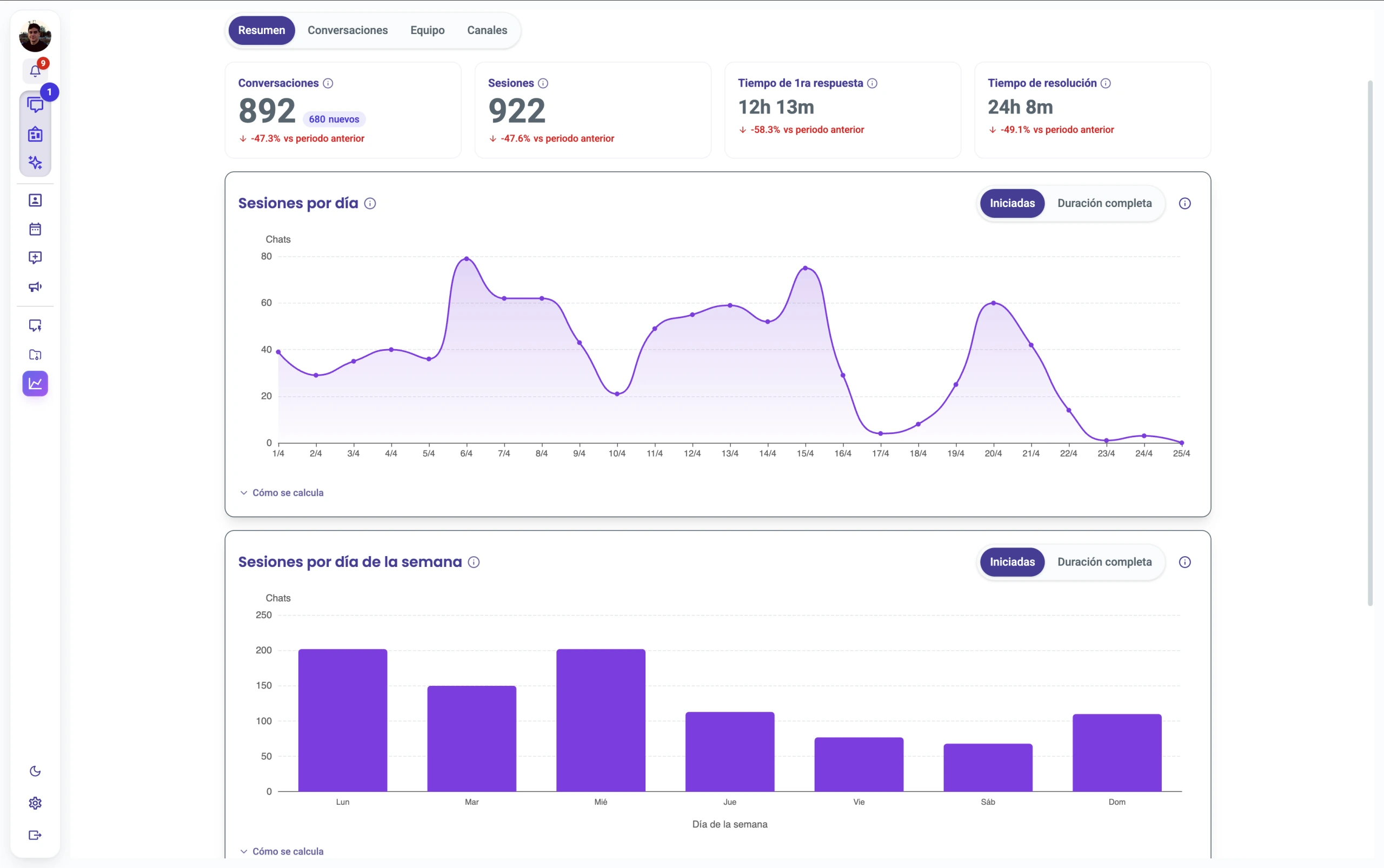Open the folder files icon in sidebar
This screenshot has height=868, width=1384.
(x=35, y=355)
